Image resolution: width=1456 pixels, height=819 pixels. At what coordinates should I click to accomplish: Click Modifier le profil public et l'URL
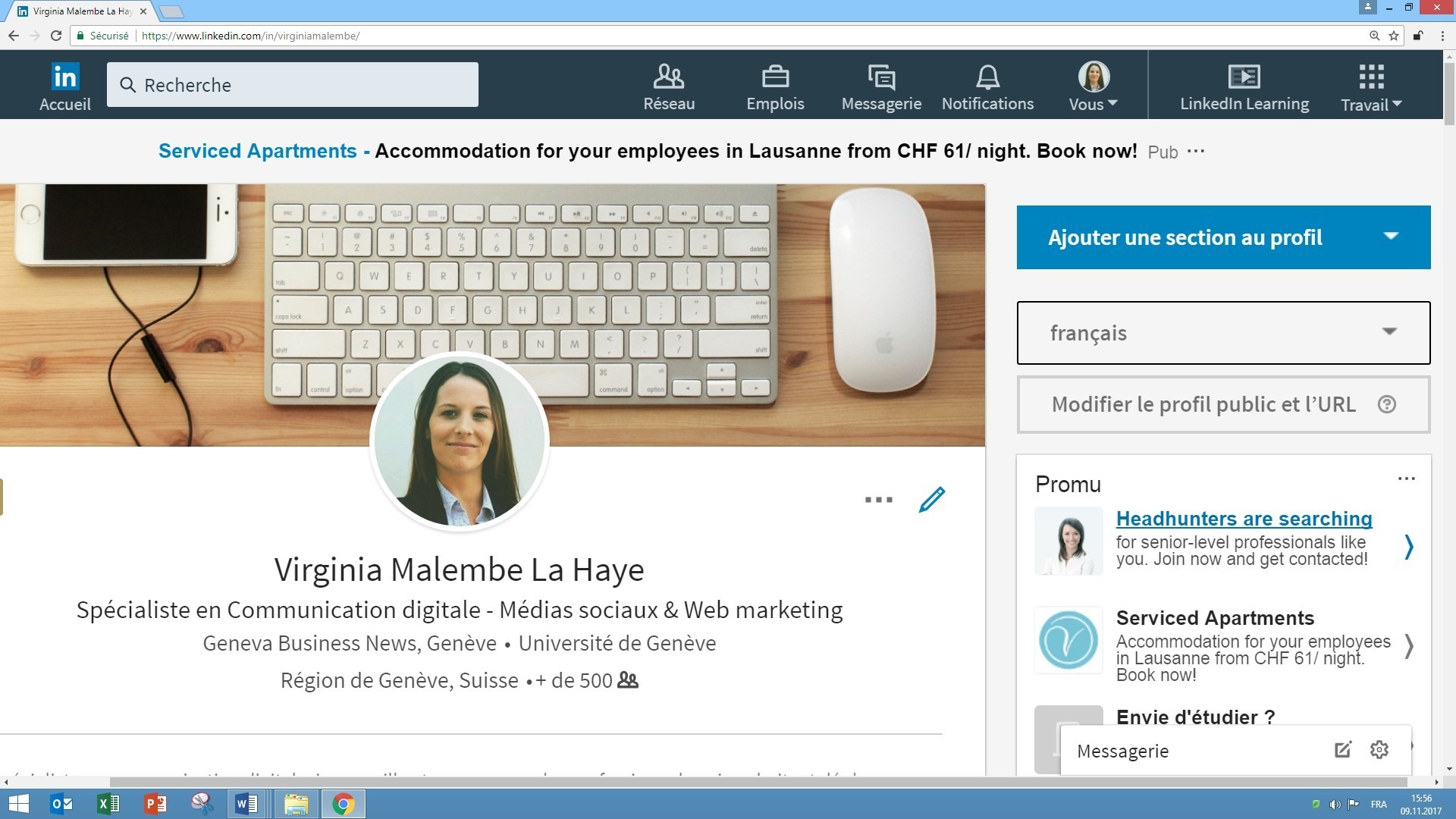click(1203, 404)
